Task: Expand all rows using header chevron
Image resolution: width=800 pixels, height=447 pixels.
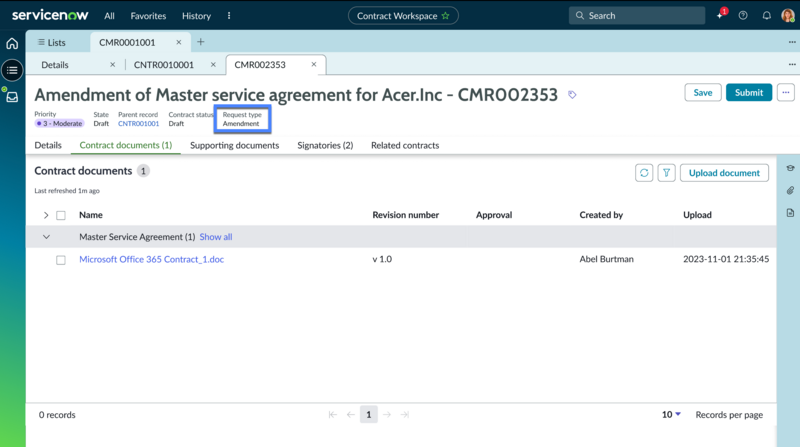Action: pyautogui.click(x=46, y=215)
